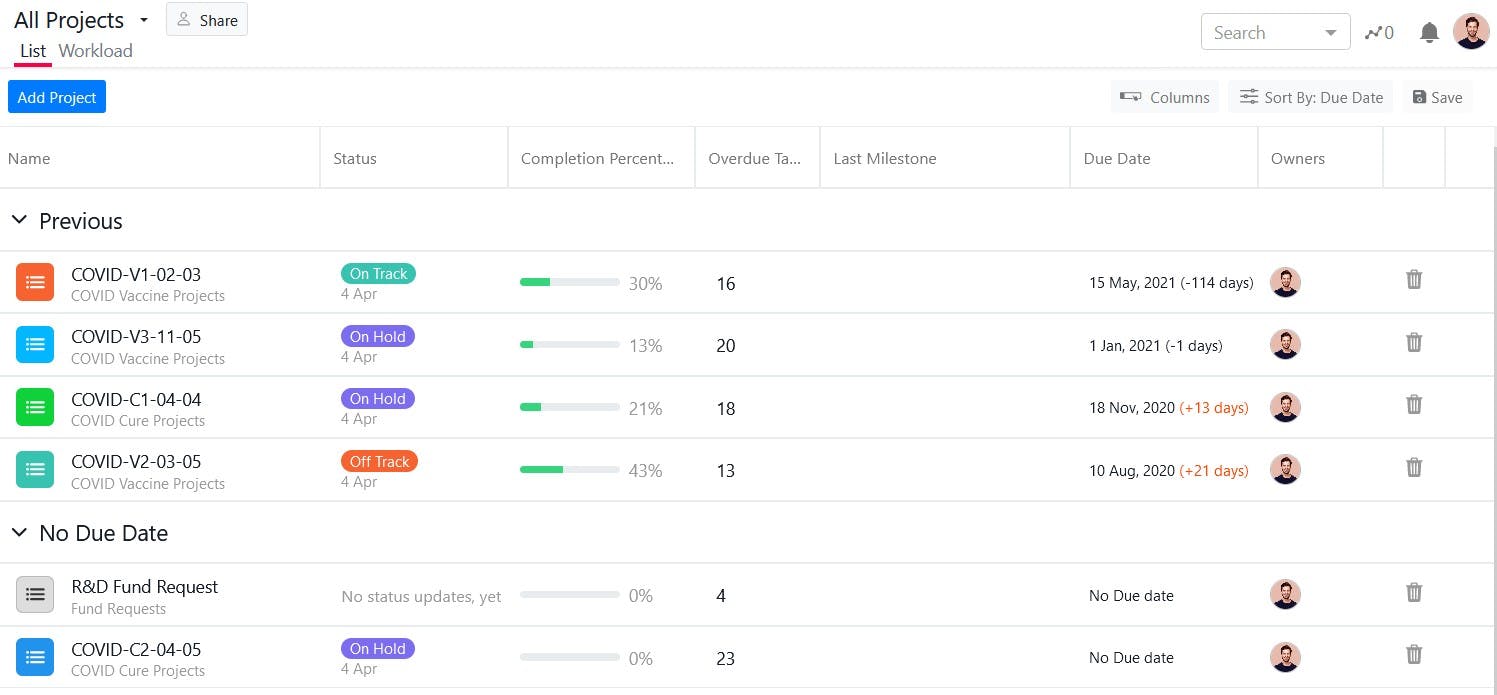Expand the Search box dropdown arrow
The height and width of the screenshot is (695, 1497).
(1330, 33)
